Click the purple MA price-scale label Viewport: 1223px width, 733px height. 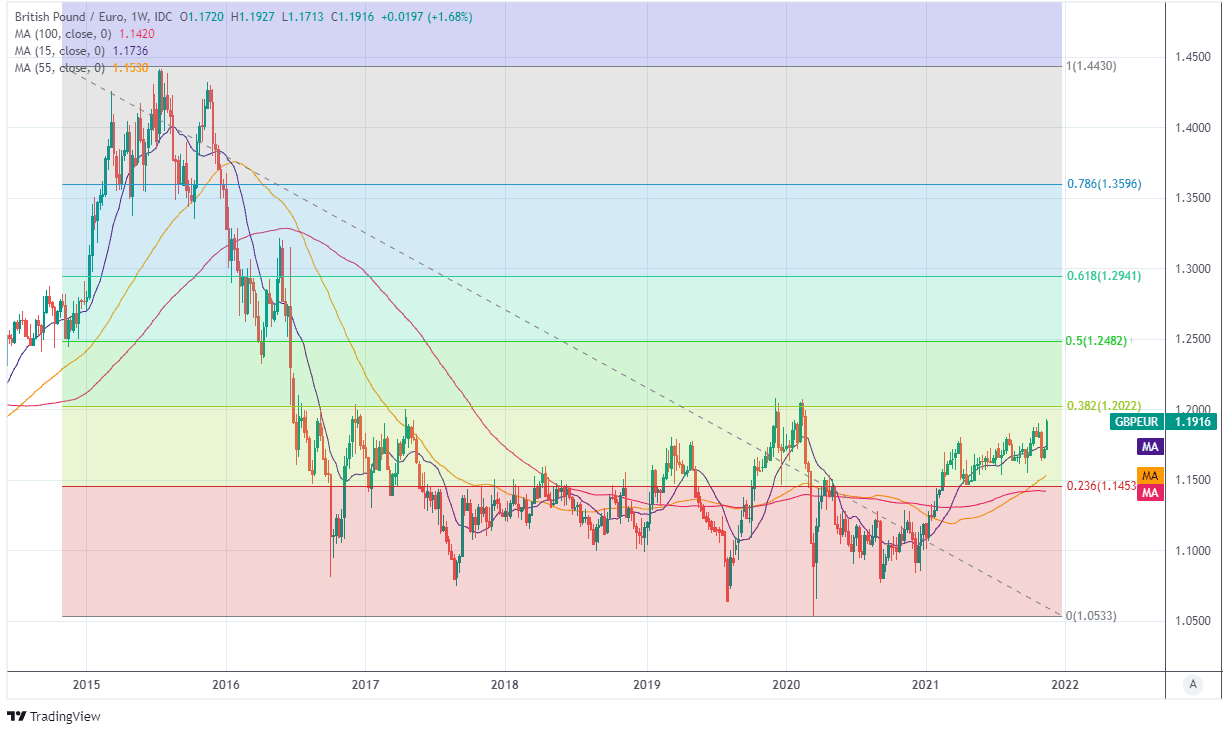(x=1150, y=446)
